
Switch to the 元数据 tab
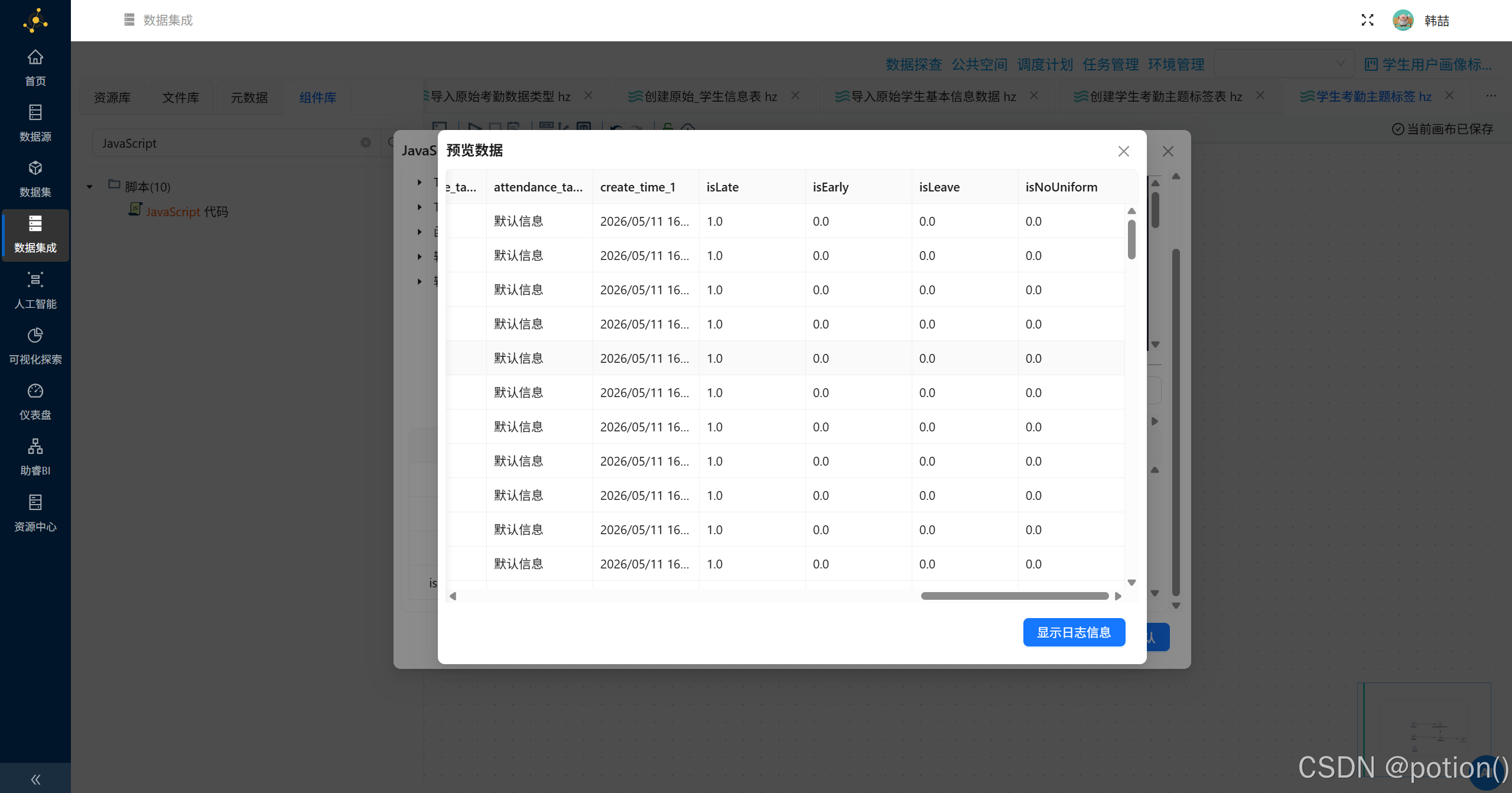[x=249, y=97]
